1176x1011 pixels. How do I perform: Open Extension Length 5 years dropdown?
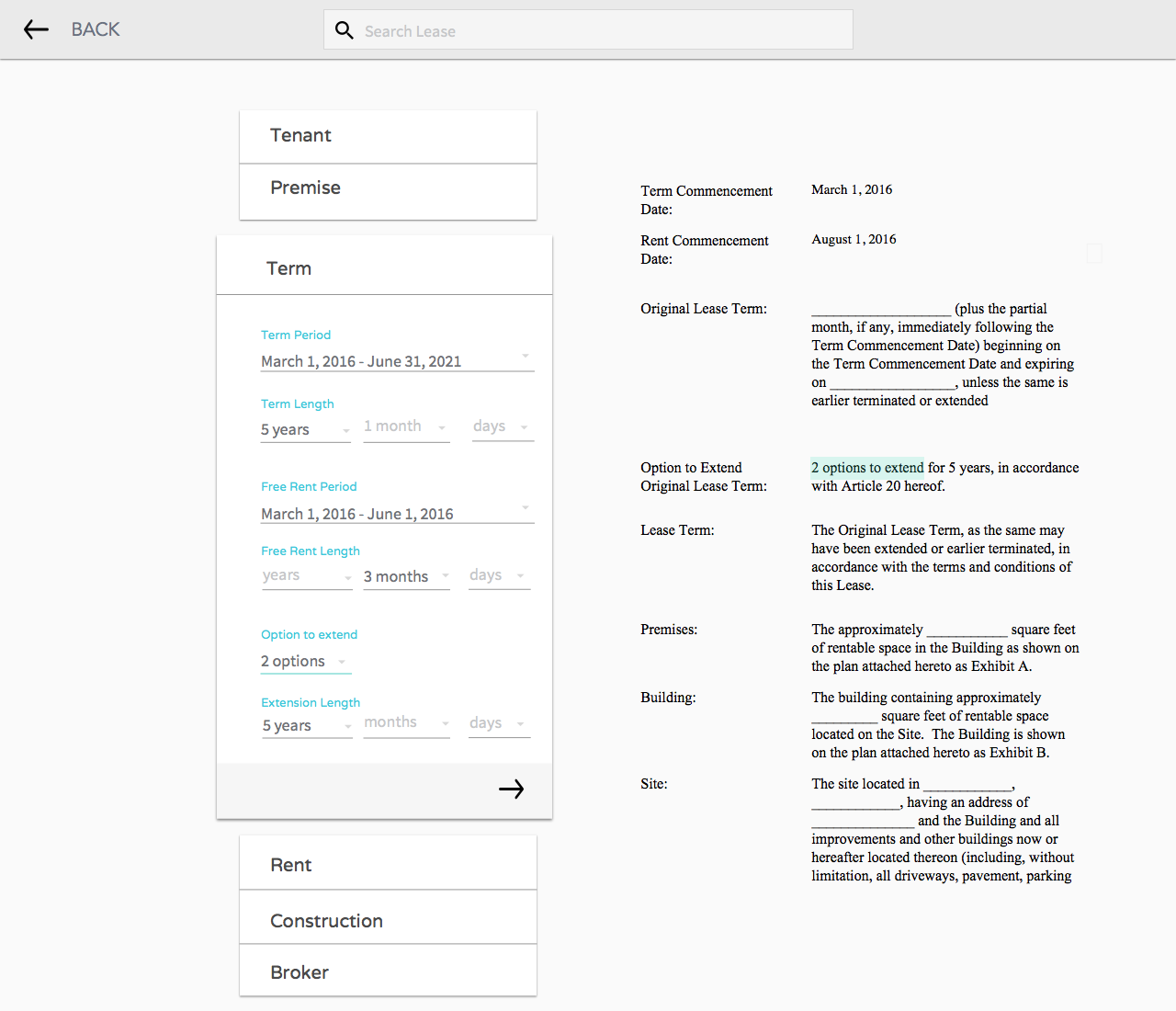coord(307,725)
